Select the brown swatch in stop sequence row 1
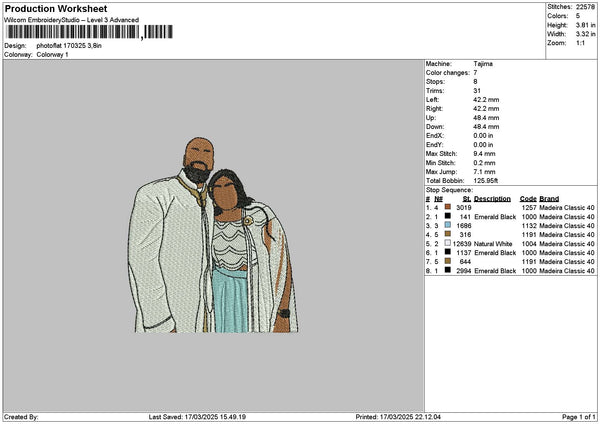The width and height of the screenshot is (600, 424). (447, 207)
